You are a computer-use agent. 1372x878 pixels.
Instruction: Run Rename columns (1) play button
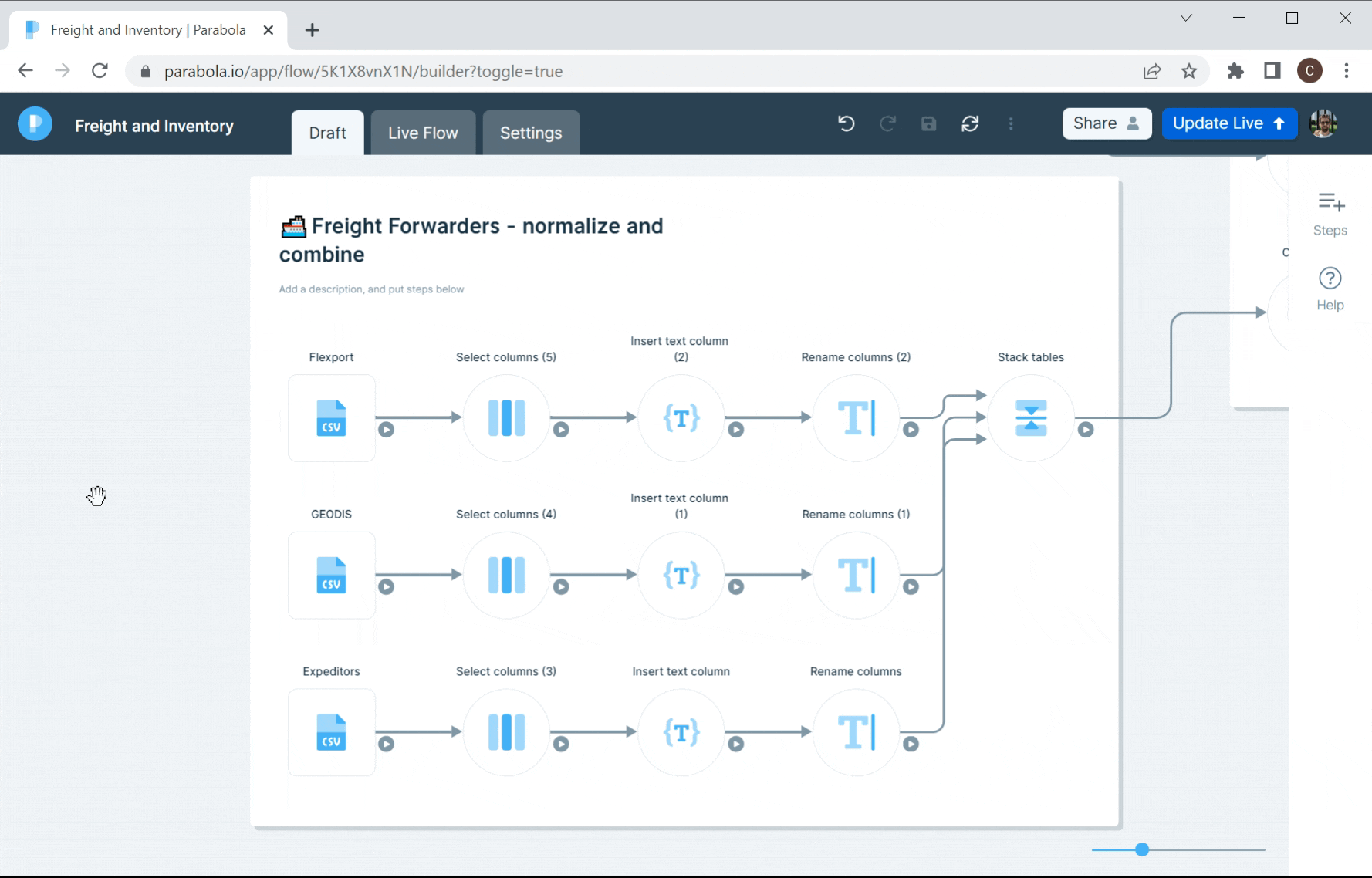[911, 587]
